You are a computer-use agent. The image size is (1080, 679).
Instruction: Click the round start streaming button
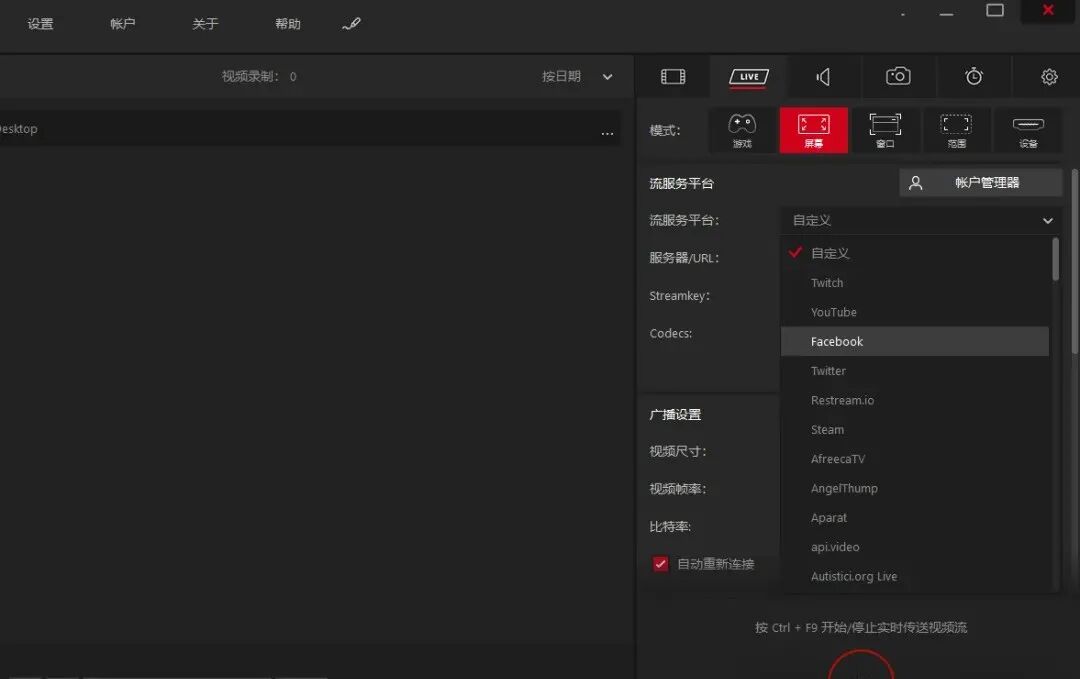[861, 665]
